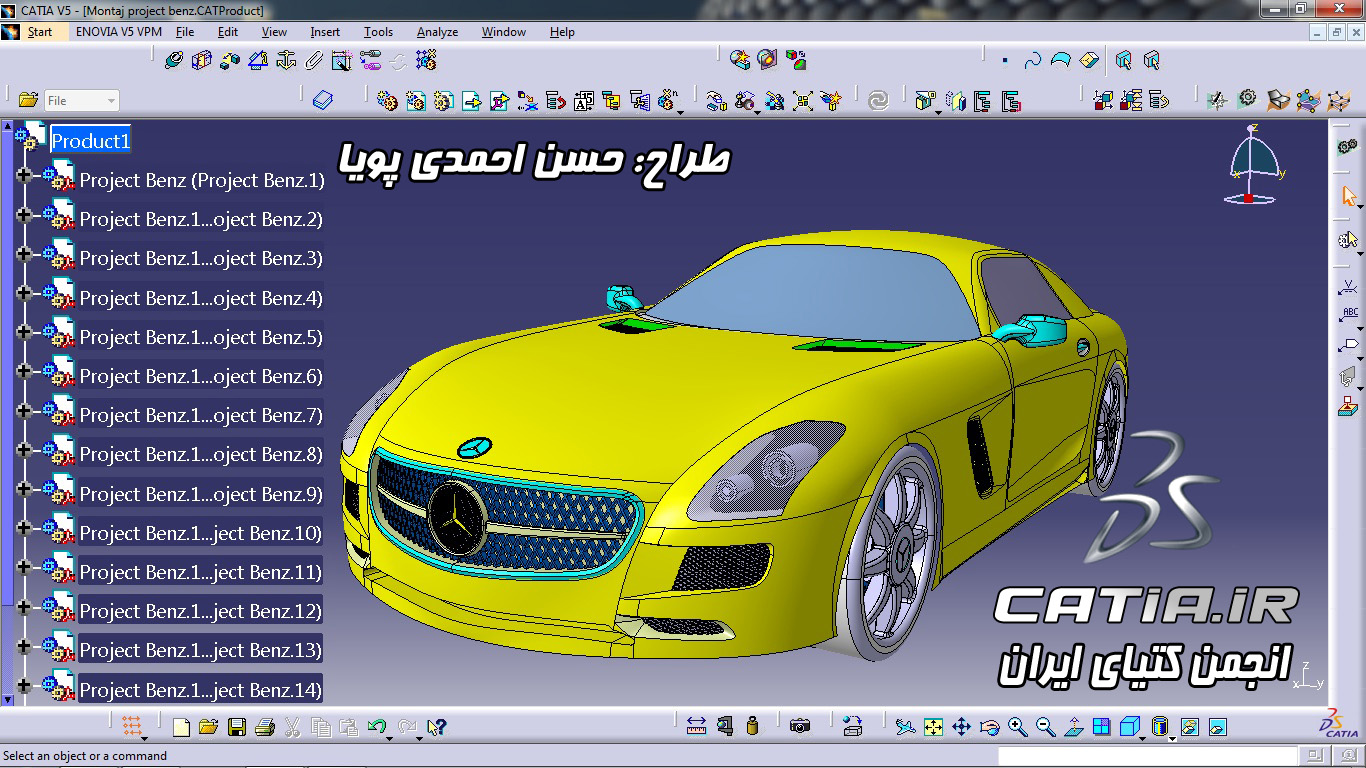Click the Create Multi-View icon
The height and width of the screenshot is (768, 1366).
point(1101,727)
